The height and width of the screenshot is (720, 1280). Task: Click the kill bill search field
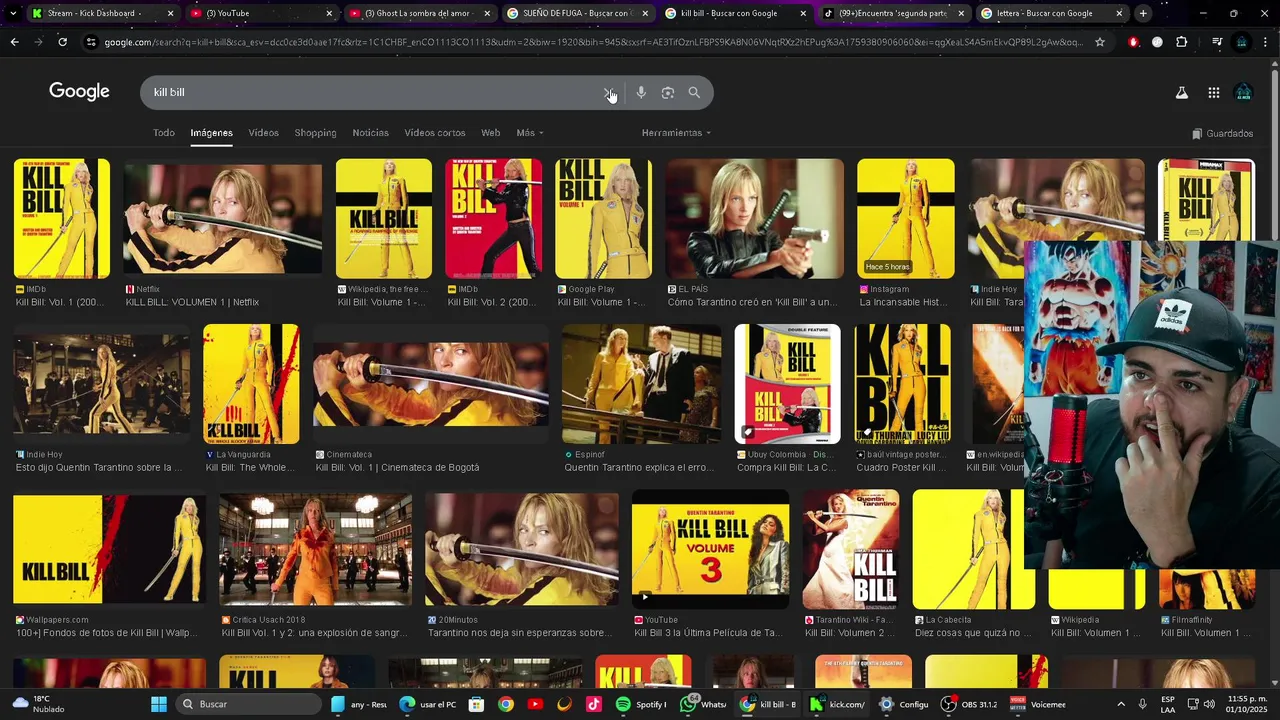(370, 92)
